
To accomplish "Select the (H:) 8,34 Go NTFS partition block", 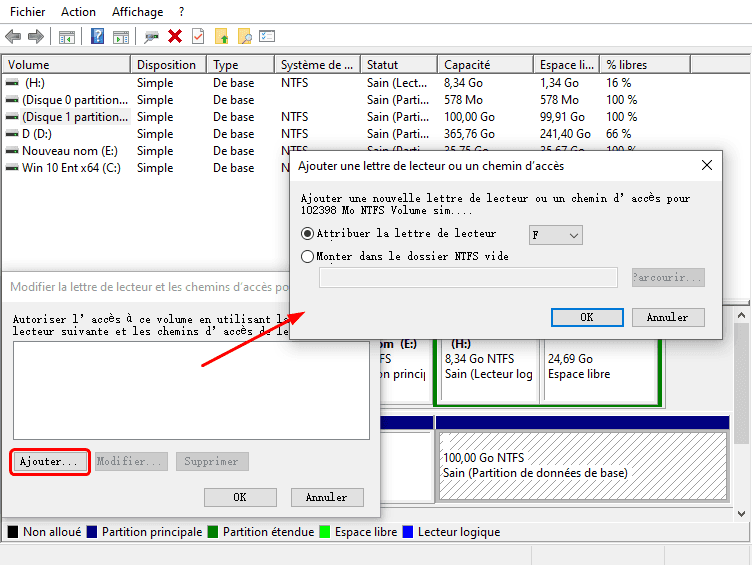I will click(489, 369).
